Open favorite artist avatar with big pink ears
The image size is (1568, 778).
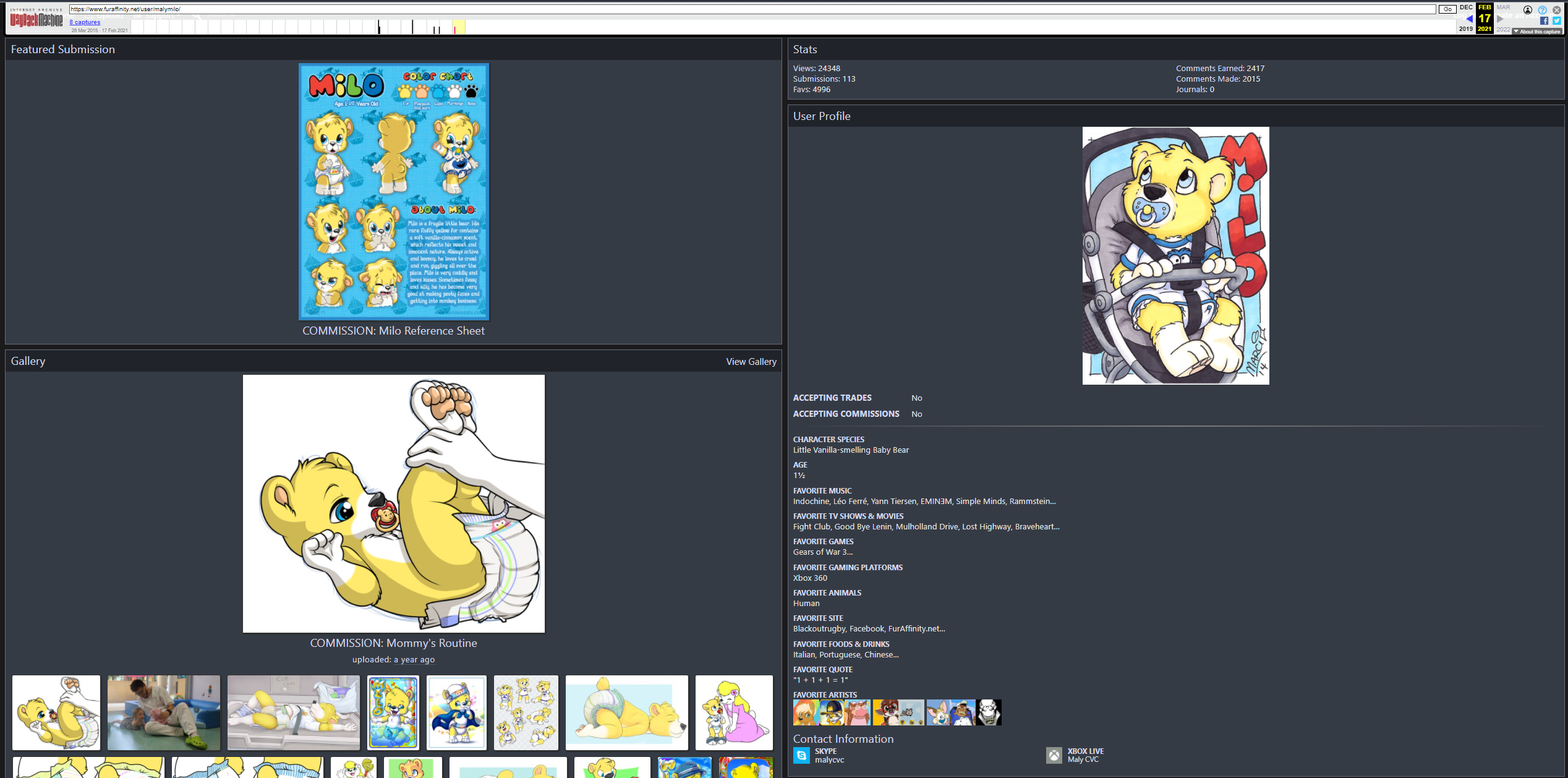click(x=938, y=712)
